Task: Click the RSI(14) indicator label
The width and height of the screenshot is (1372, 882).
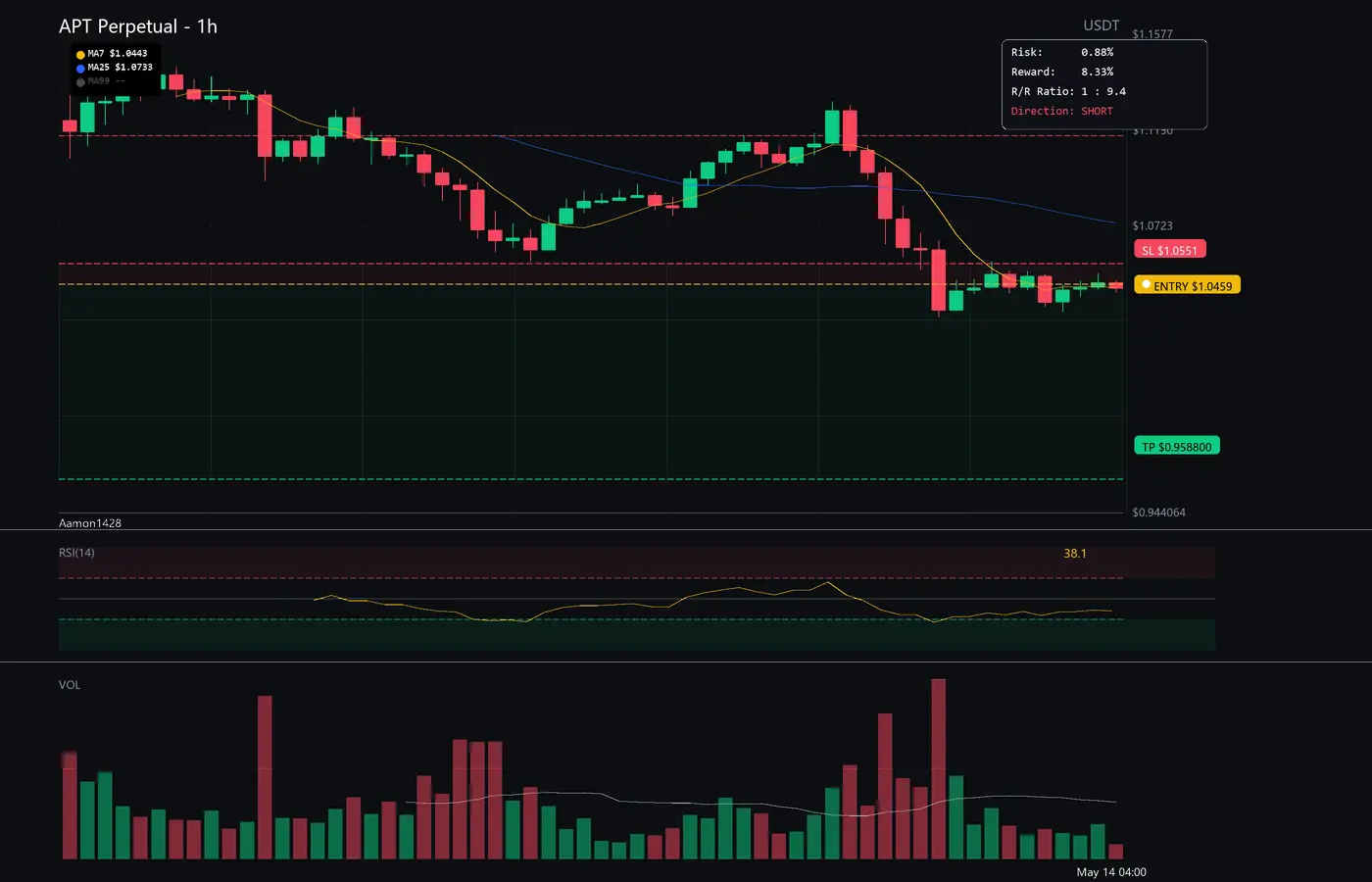Action: pyautogui.click(x=76, y=553)
